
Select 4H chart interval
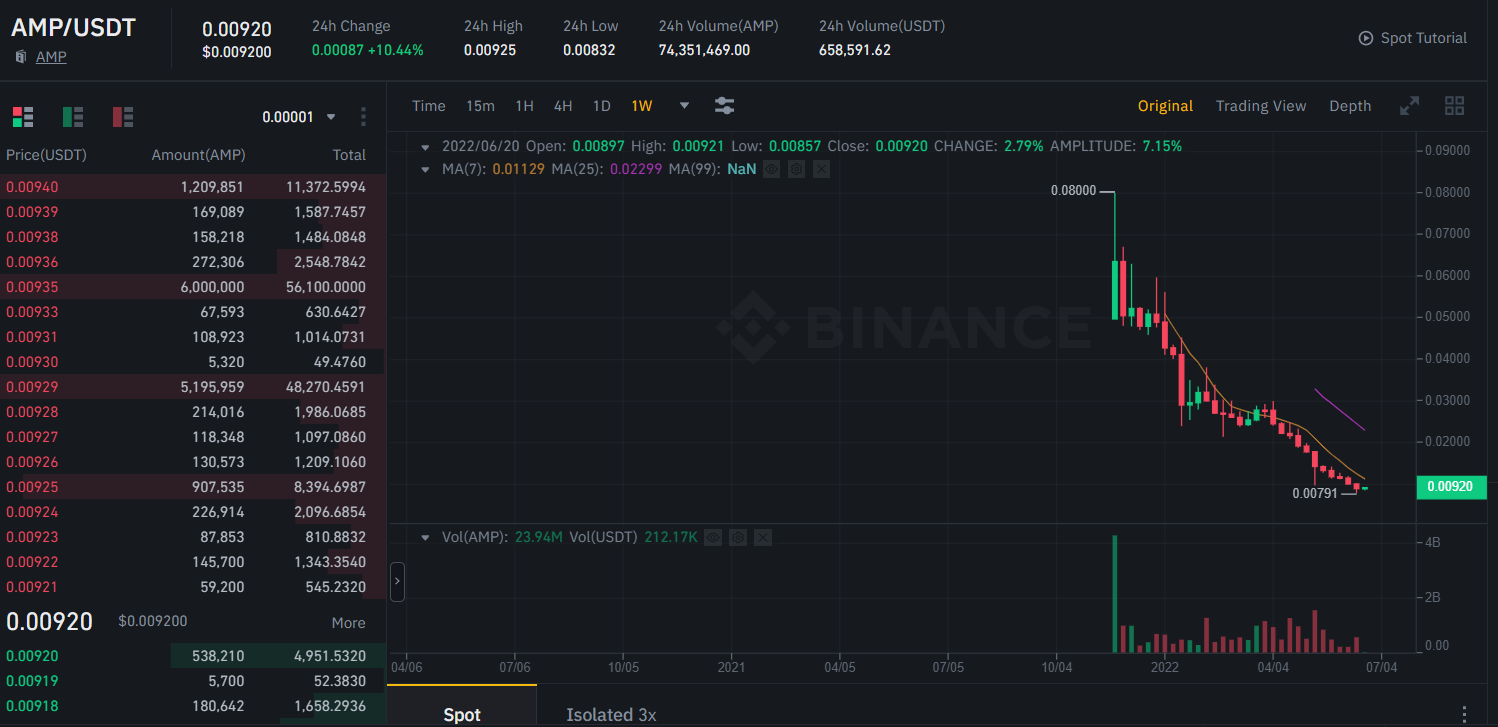563,106
